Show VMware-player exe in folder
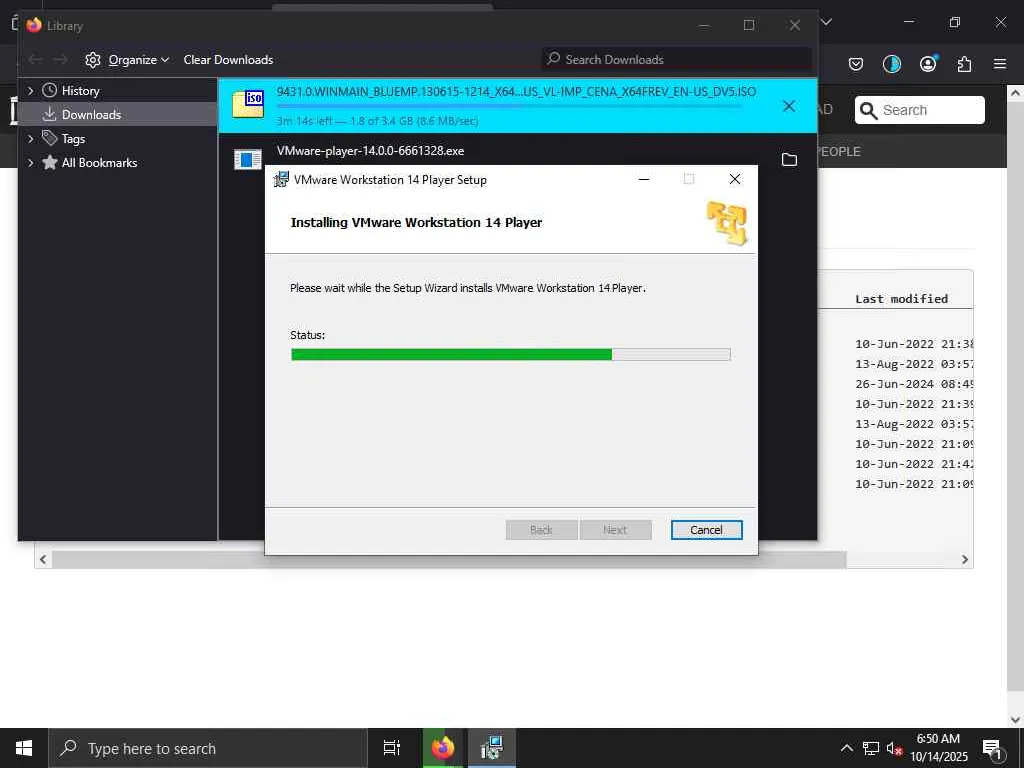Screen dimensions: 1024x768 point(789,159)
